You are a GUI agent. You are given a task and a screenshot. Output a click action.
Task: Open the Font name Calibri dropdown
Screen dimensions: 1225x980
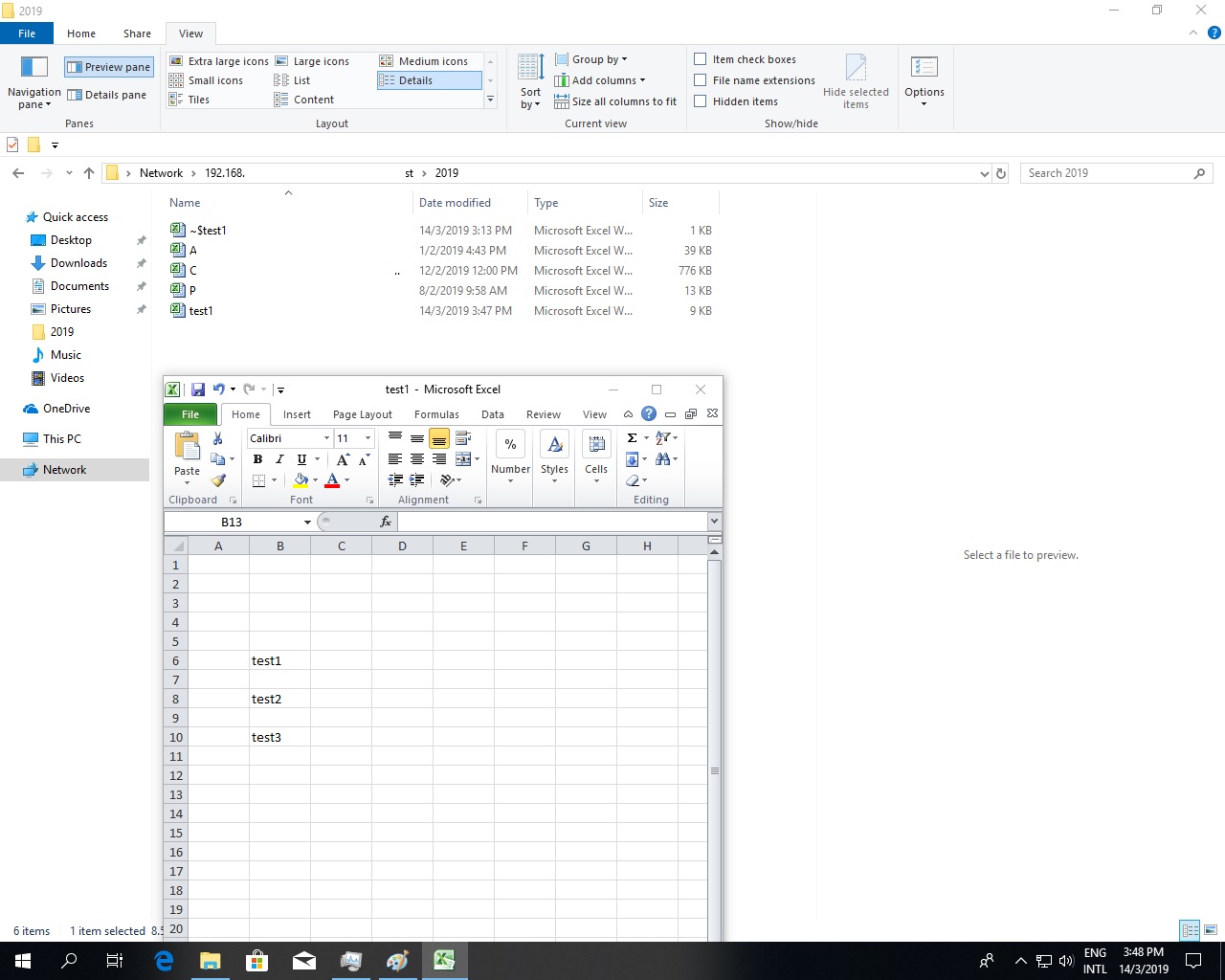pyautogui.click(x=326, y=438)
